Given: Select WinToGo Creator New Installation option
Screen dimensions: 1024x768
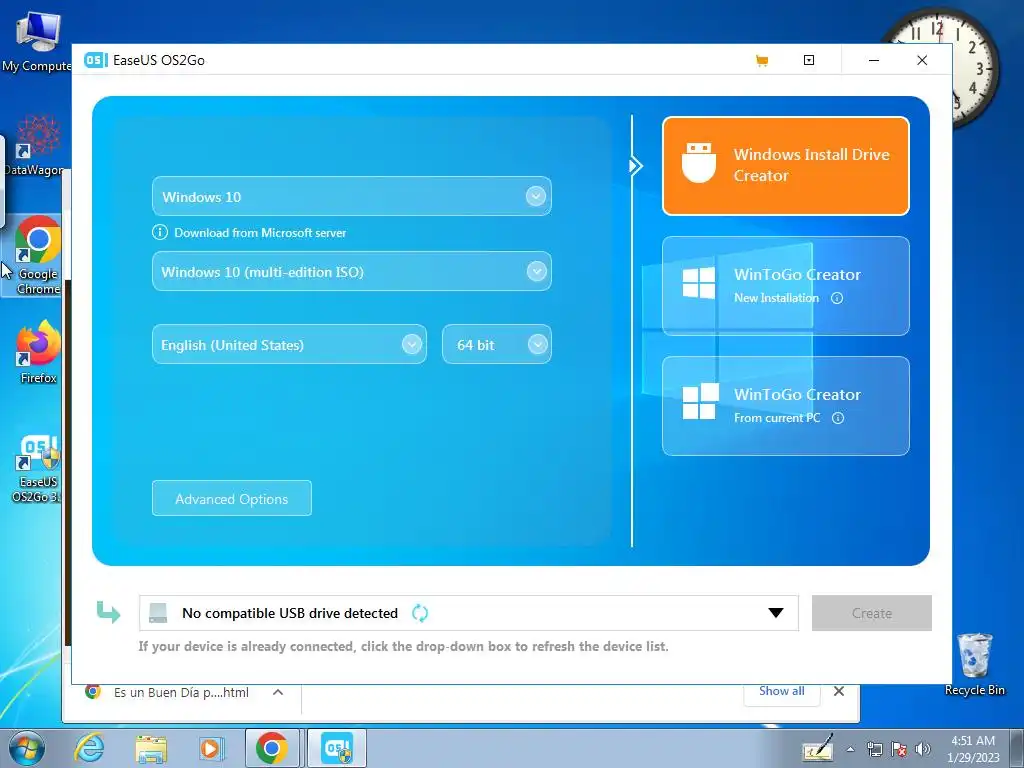Looking at the screenshot, I should (786, 286).
